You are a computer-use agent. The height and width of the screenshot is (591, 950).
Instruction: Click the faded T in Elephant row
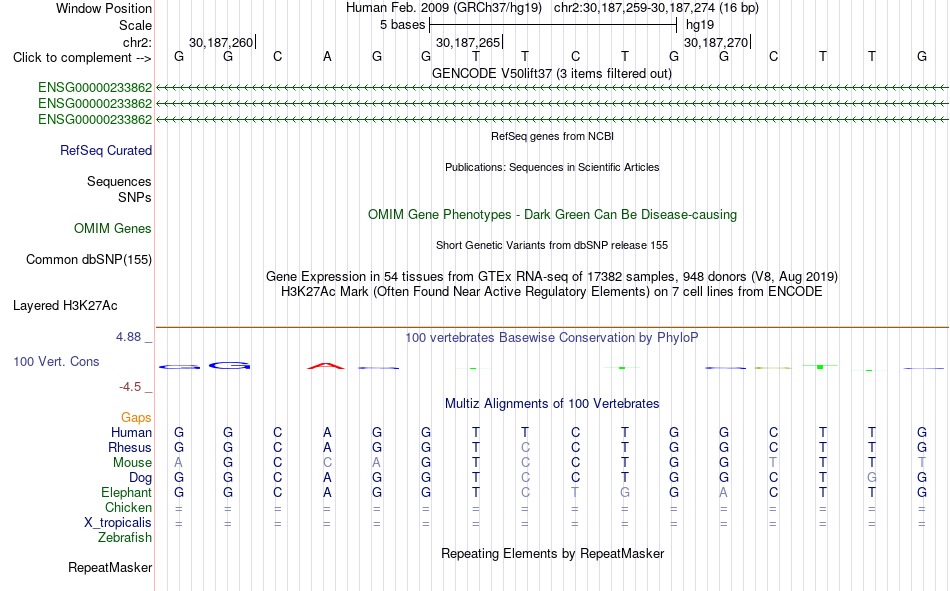click(x=575, y=492)
